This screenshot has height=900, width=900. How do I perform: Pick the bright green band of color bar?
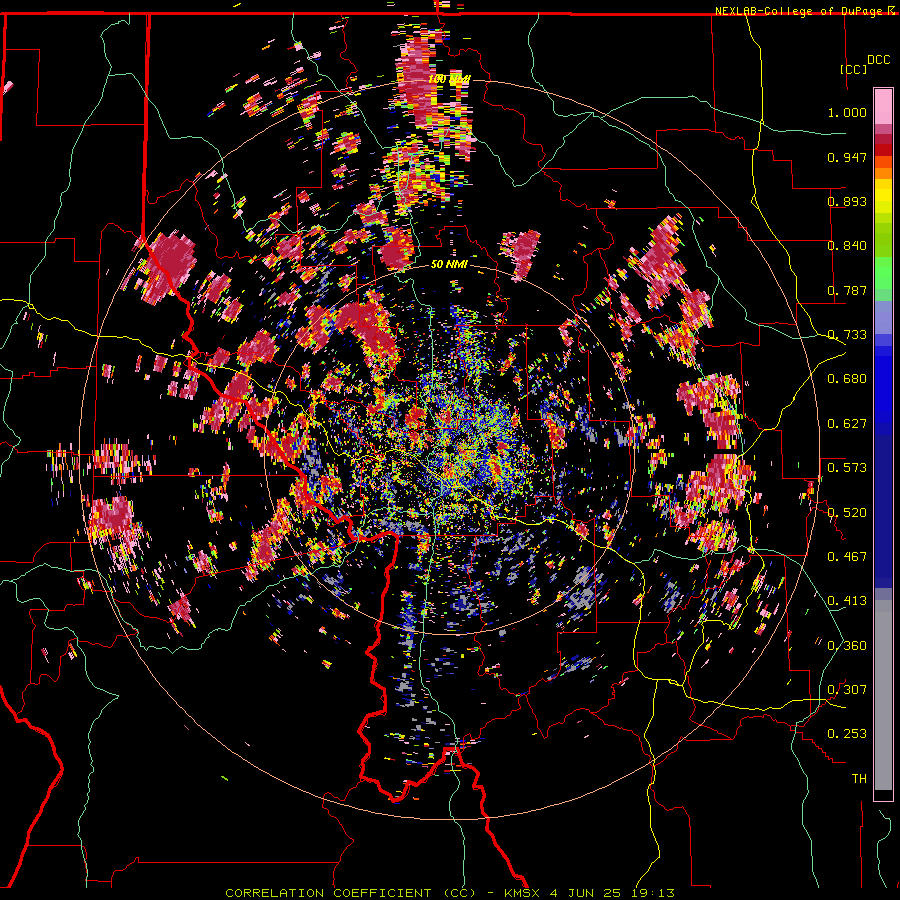(883, 273)
